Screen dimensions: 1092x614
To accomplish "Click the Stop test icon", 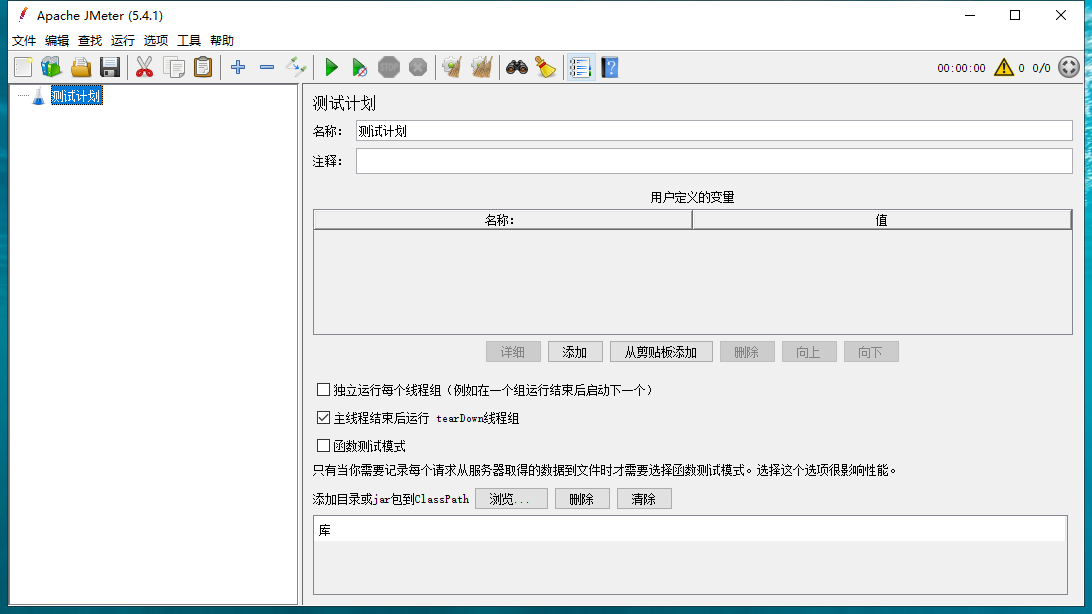I will tap(389, 68).
